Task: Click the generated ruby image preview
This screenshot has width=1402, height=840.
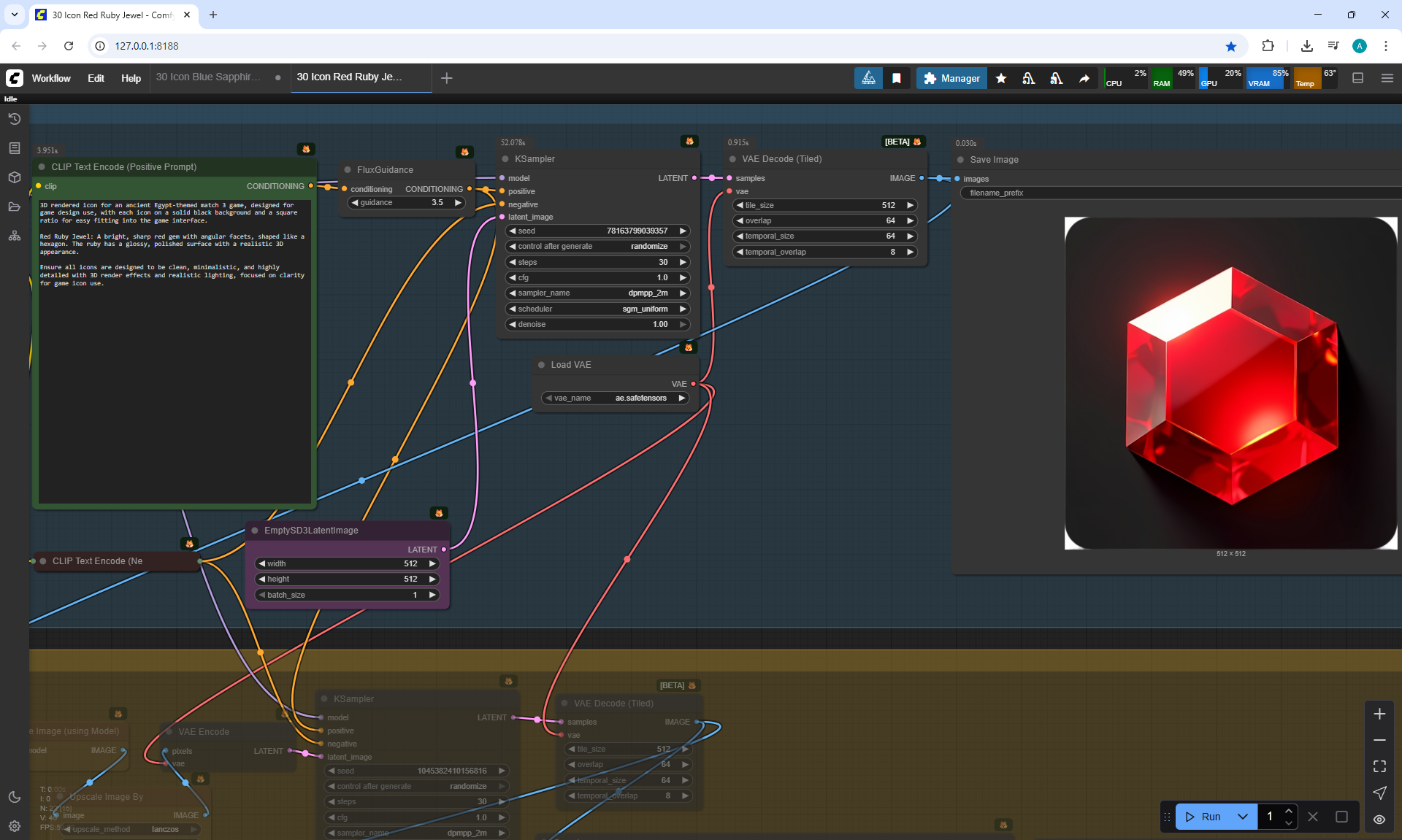Action: coord(1230,382)
